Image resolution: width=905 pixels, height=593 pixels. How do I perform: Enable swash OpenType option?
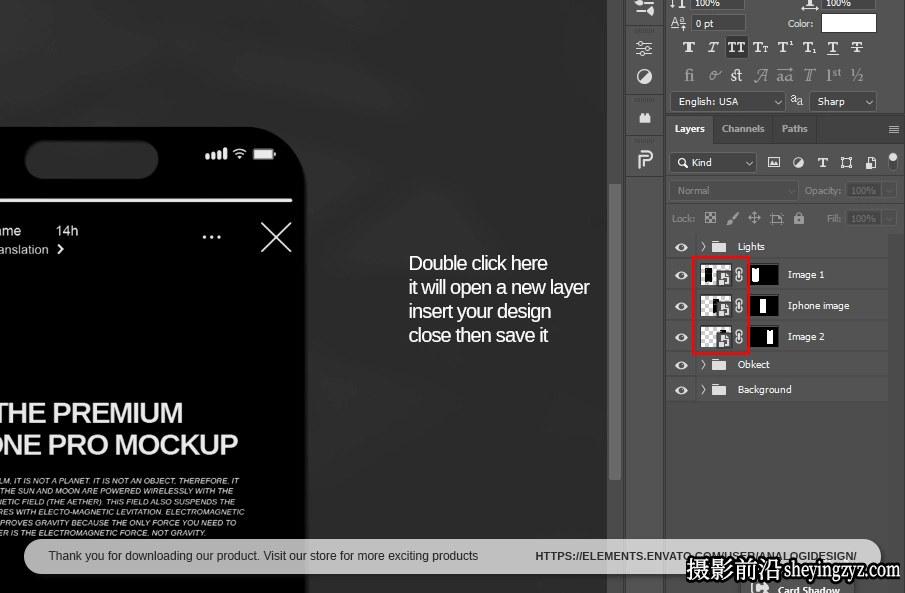(x=761, y=75)
